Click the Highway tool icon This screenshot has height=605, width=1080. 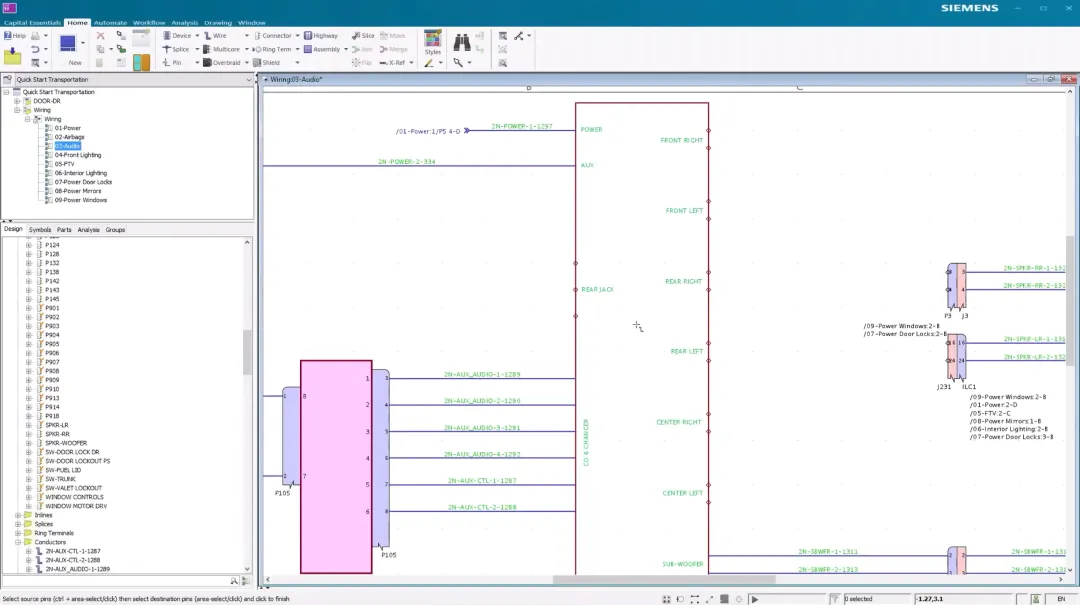click(x=309, y=35)
